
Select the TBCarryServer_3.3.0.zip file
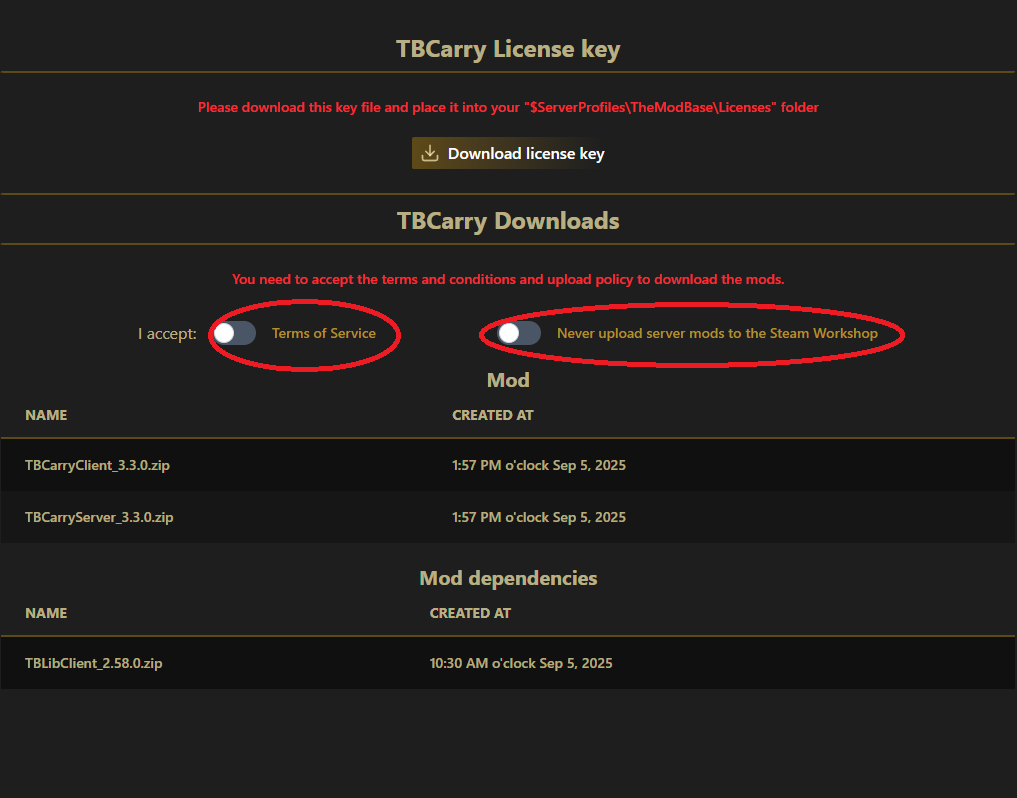coord(99,517)
